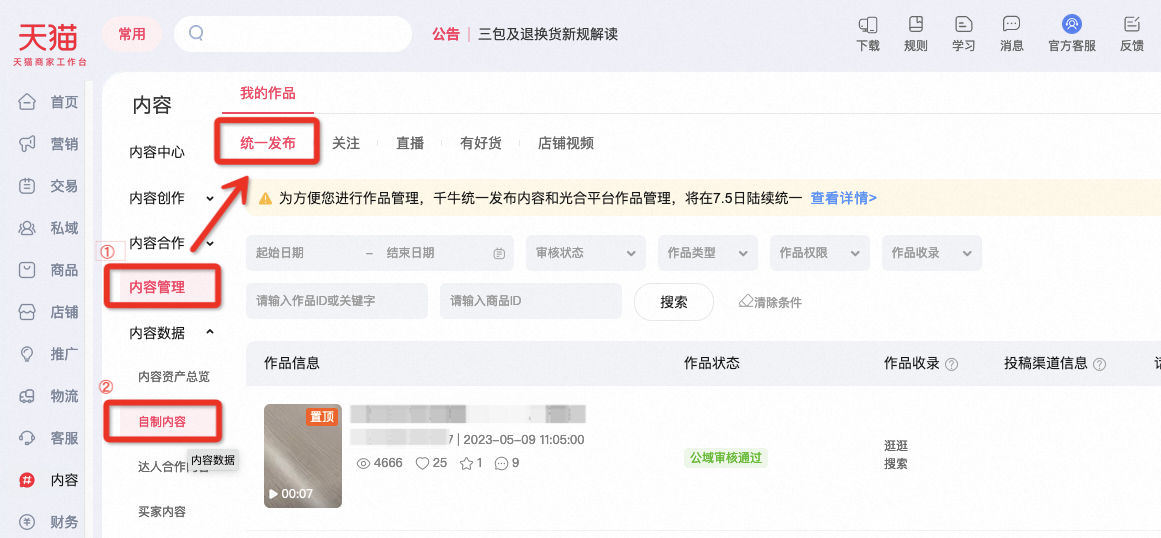
Task: Open the 作品收录 filter dropdown
Action: click(x=931, y=253)
